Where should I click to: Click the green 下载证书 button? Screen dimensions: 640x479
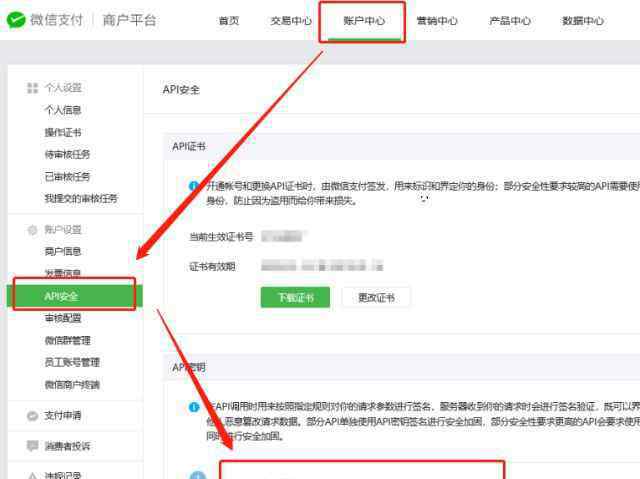point(294,298)
